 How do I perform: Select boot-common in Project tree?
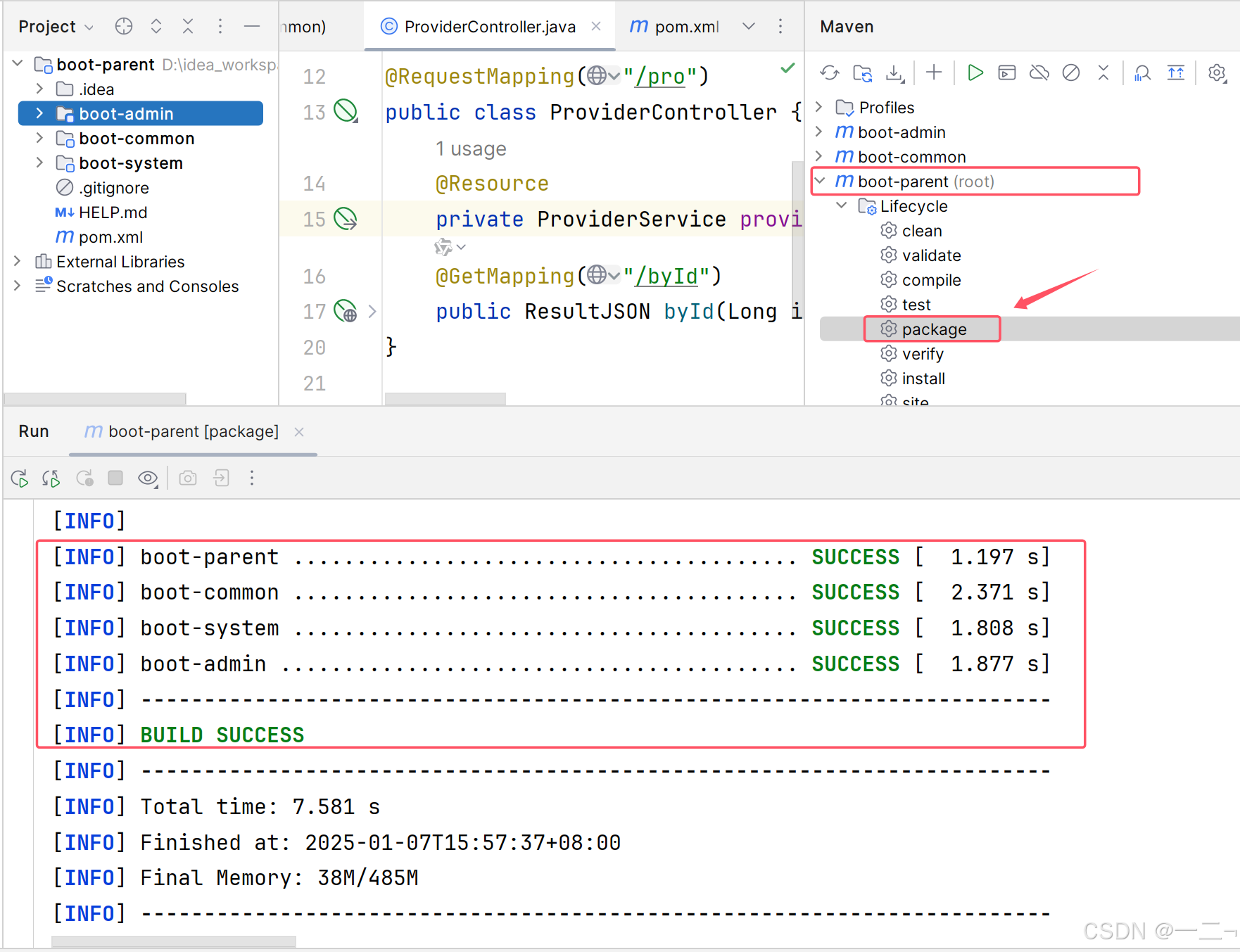[137, 139]
